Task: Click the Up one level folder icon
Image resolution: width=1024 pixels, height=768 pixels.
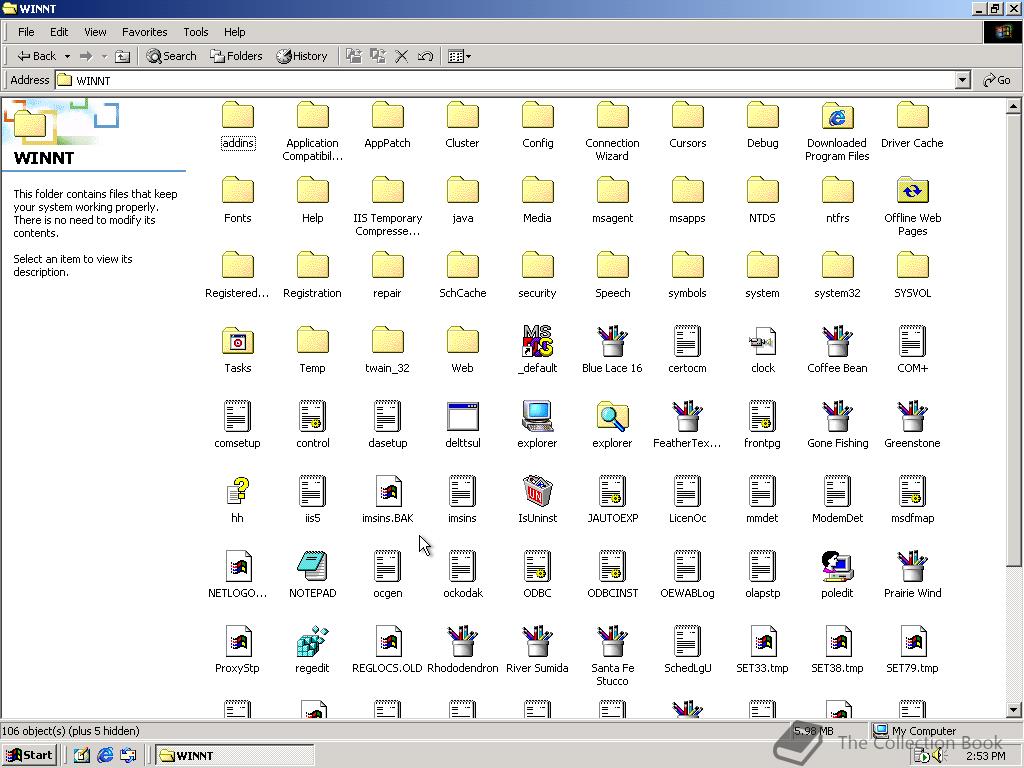Action: (122, 56)
